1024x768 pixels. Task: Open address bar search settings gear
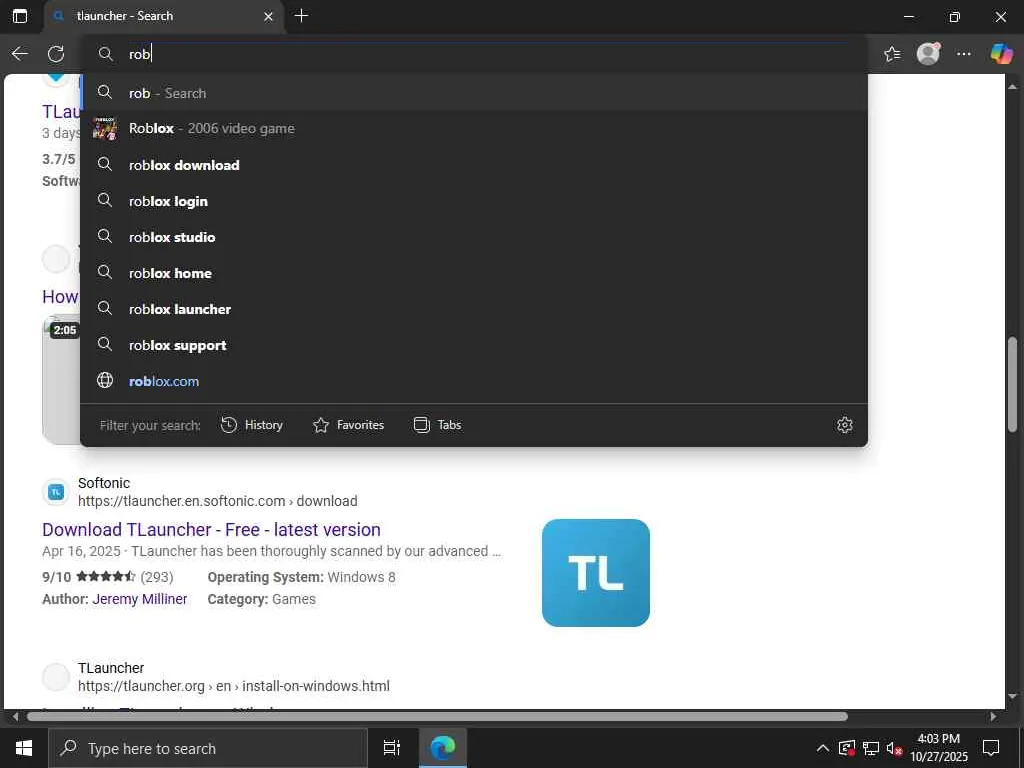(x=844, y=425)
